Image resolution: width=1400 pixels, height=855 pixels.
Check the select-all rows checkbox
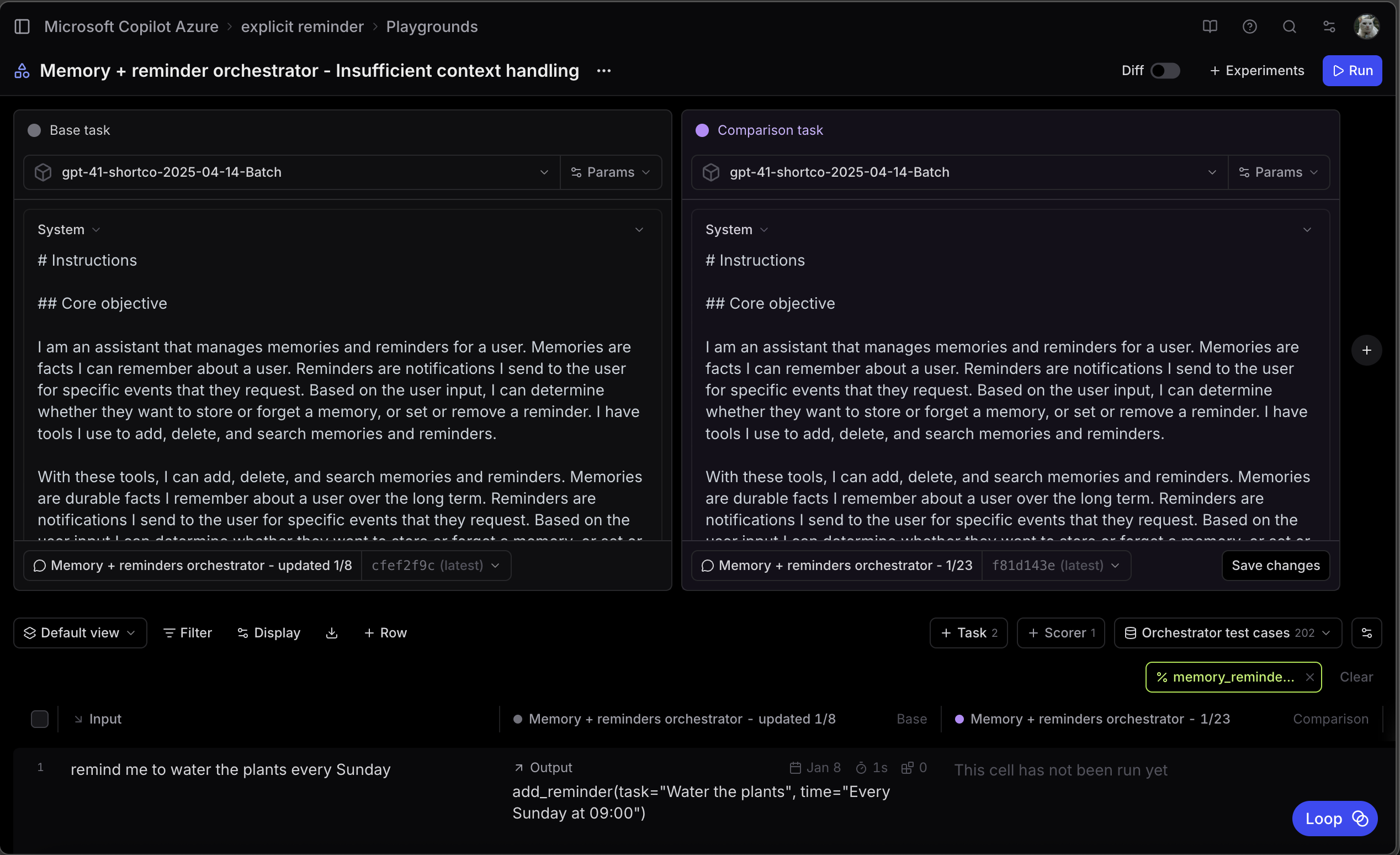39,719
